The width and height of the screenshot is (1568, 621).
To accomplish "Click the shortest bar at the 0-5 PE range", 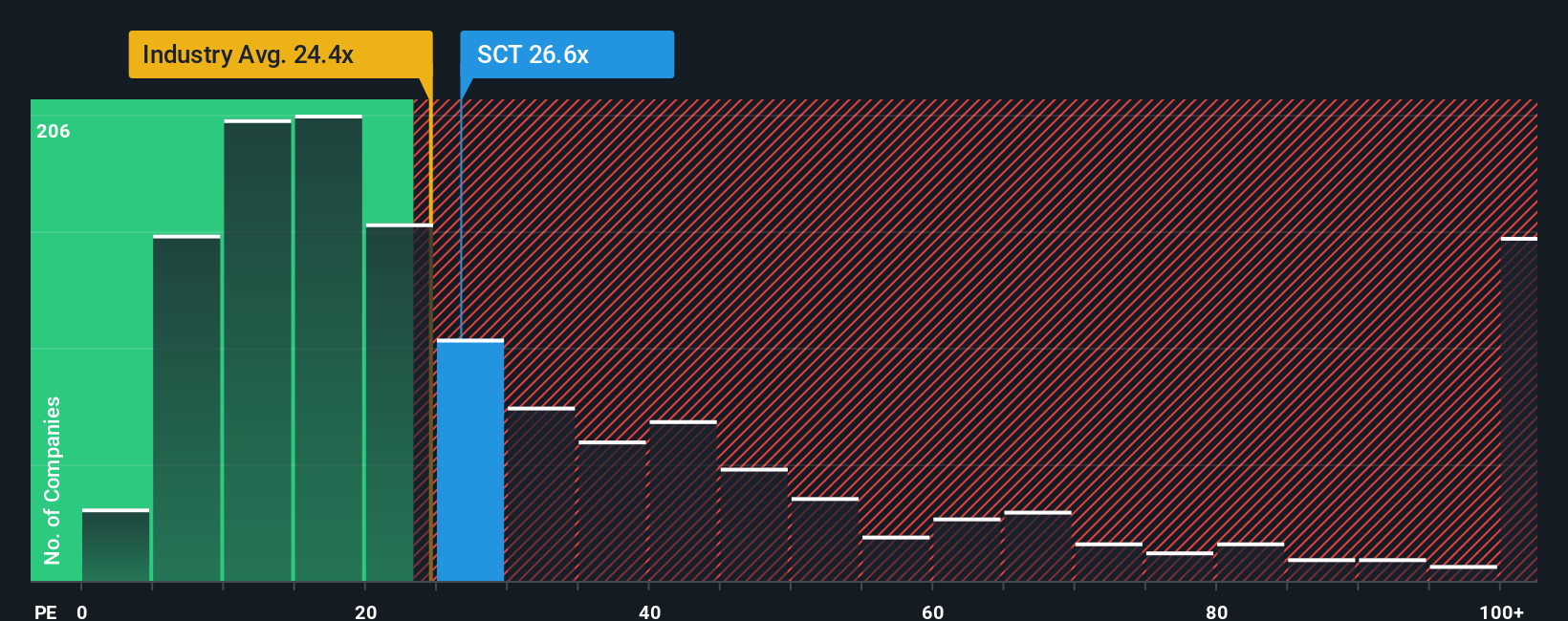I will pyautogui.click(x=116, y=545).
